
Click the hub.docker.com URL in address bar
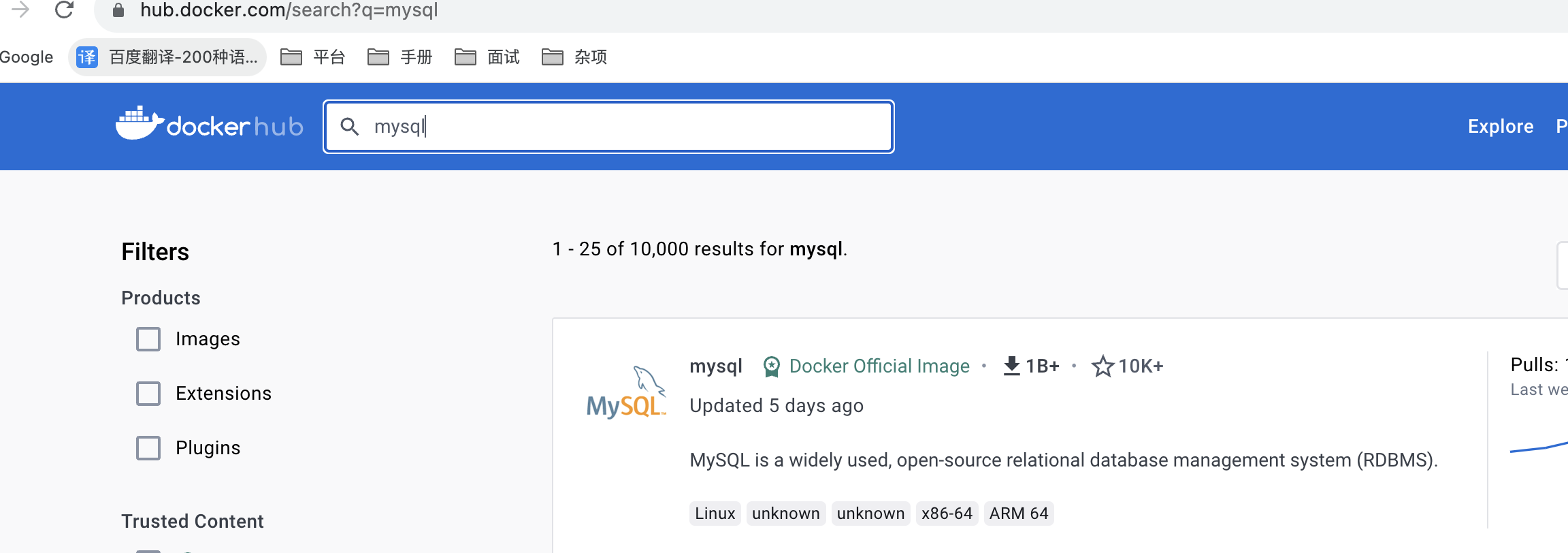pos(289,10)
